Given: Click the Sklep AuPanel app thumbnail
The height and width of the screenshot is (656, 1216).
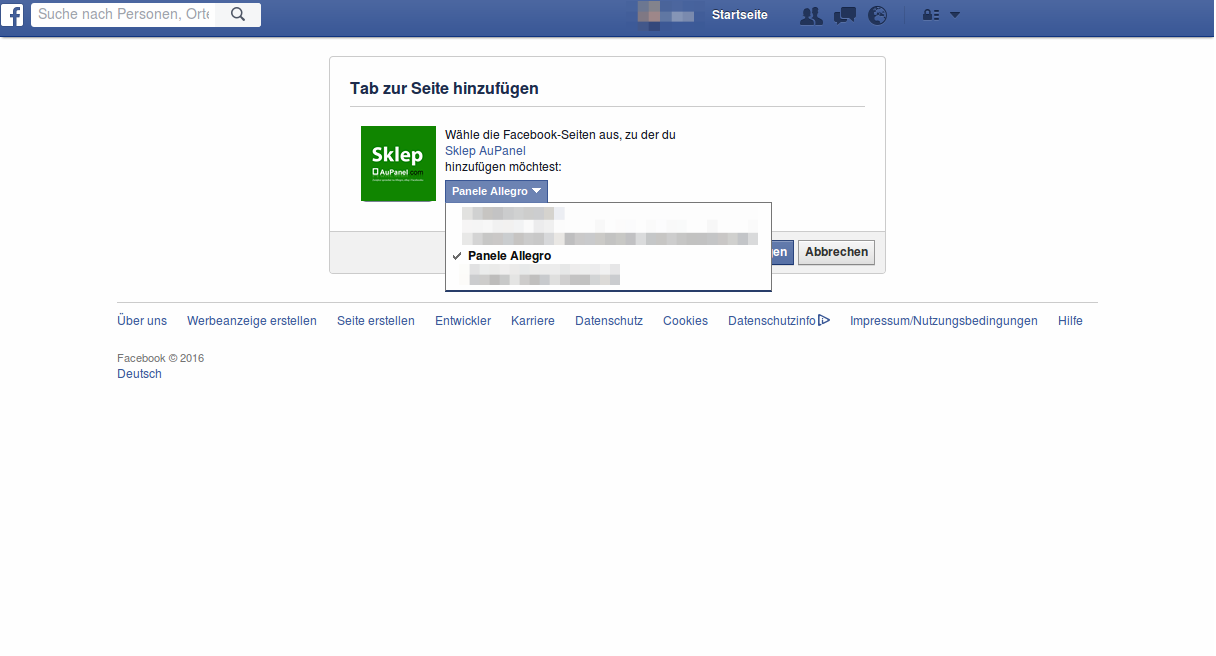Looking at the screenshot, I should 398,163.
